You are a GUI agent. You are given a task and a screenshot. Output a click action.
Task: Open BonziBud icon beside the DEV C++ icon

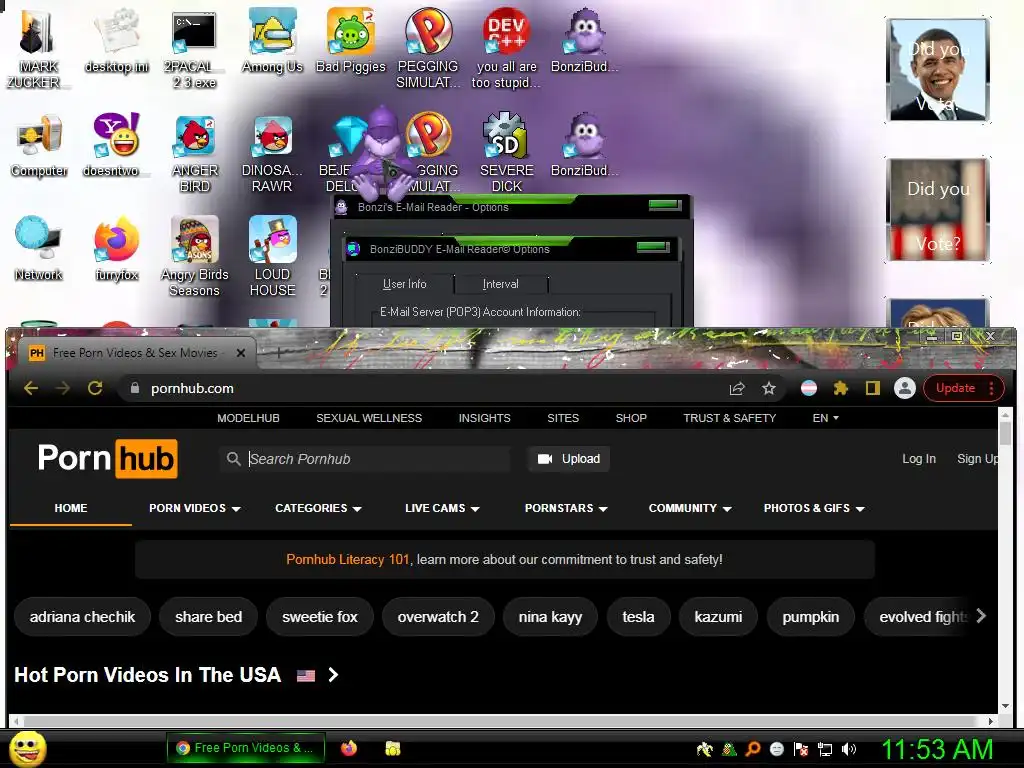pos(584,39)
